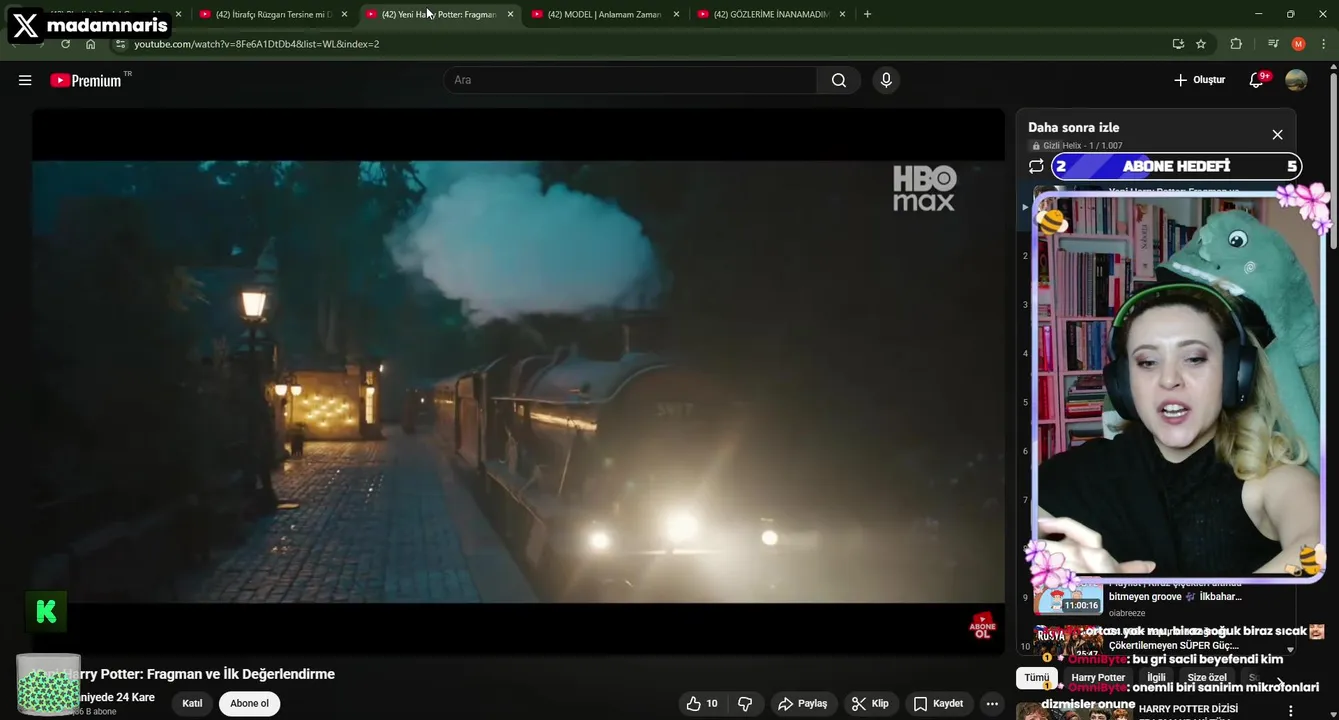This screenshot has height=720, width=1339.
Task: Open Chrome media controls icon
Action: click(1273, 44)
